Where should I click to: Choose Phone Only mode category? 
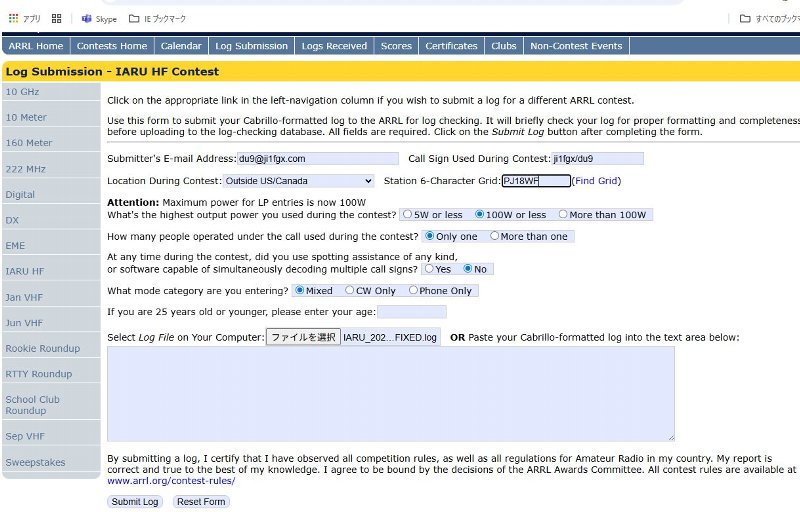click(413, 290)
